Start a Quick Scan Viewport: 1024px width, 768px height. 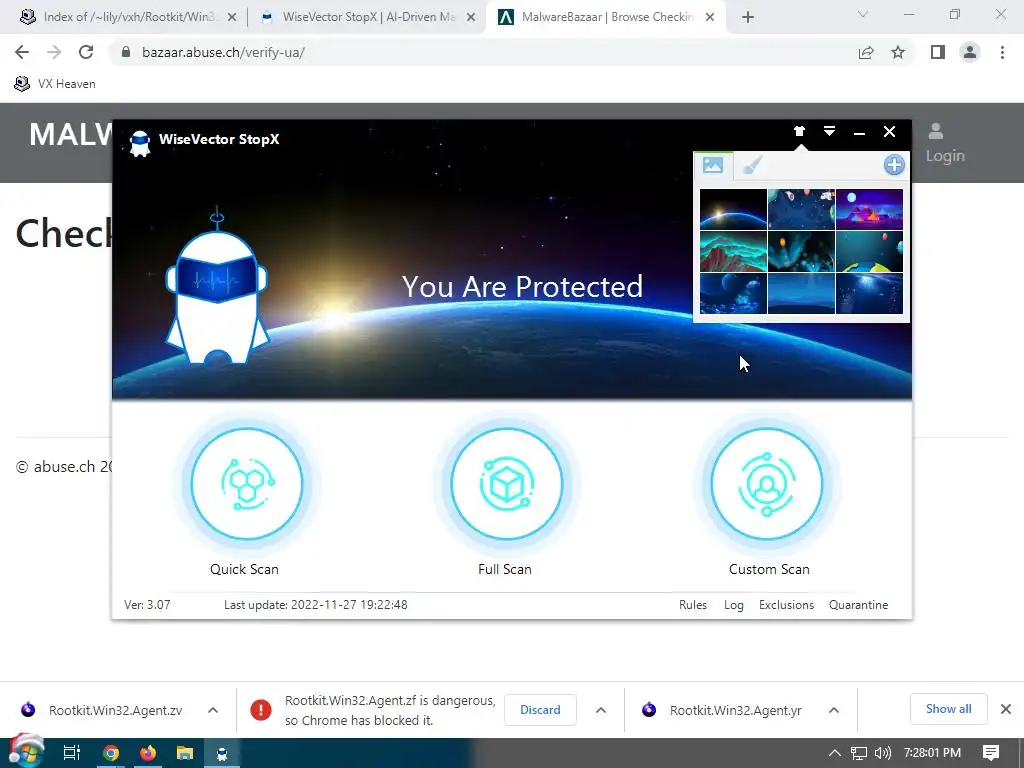point(247,484)
